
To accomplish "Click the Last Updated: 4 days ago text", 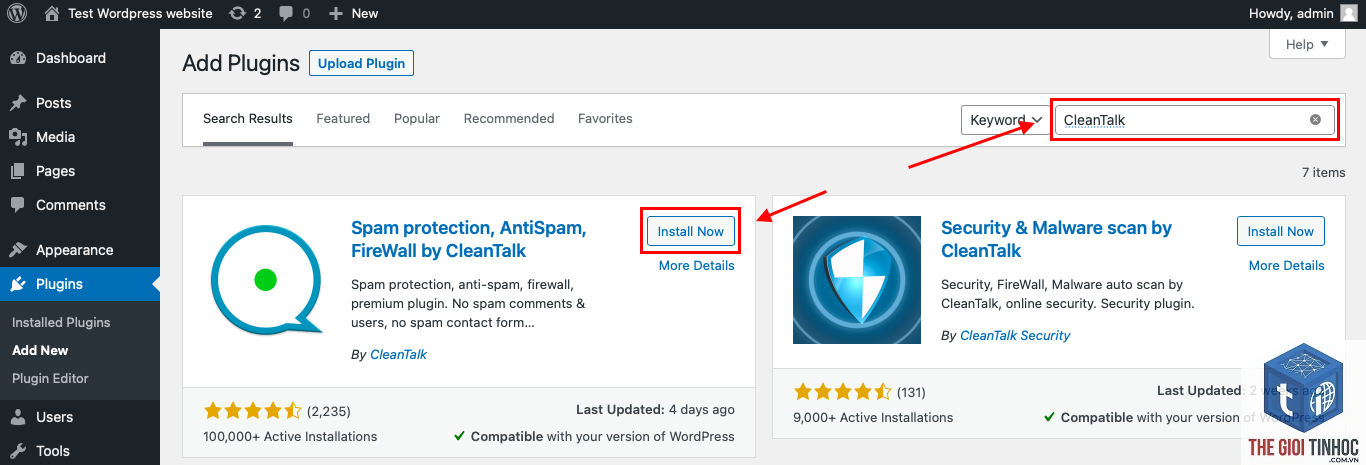I will [x=655, y=410].
